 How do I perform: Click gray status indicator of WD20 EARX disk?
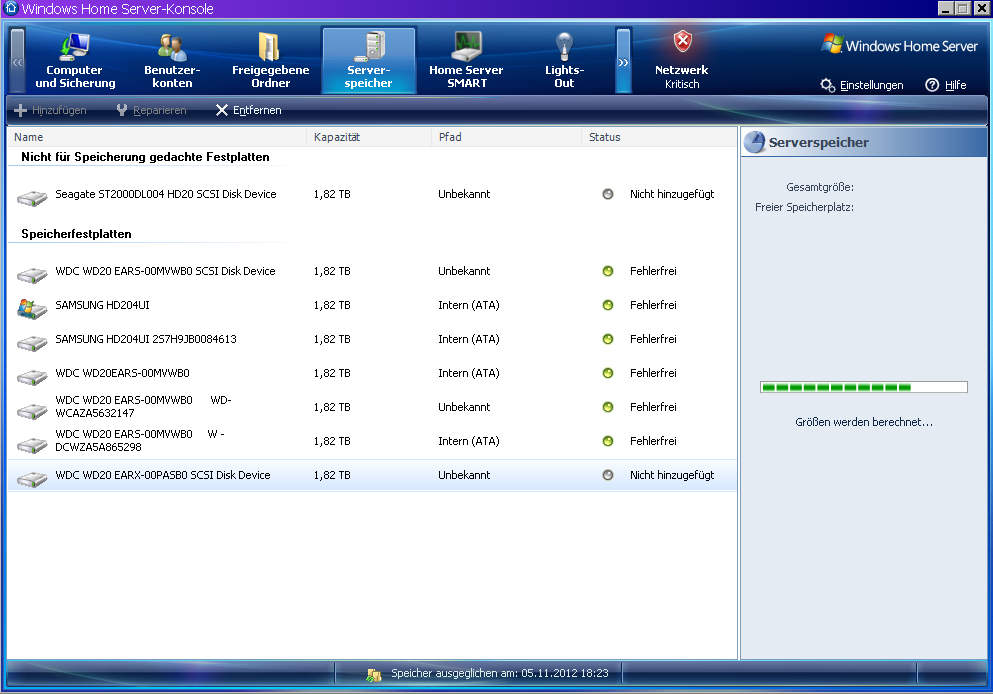[608, 475]
